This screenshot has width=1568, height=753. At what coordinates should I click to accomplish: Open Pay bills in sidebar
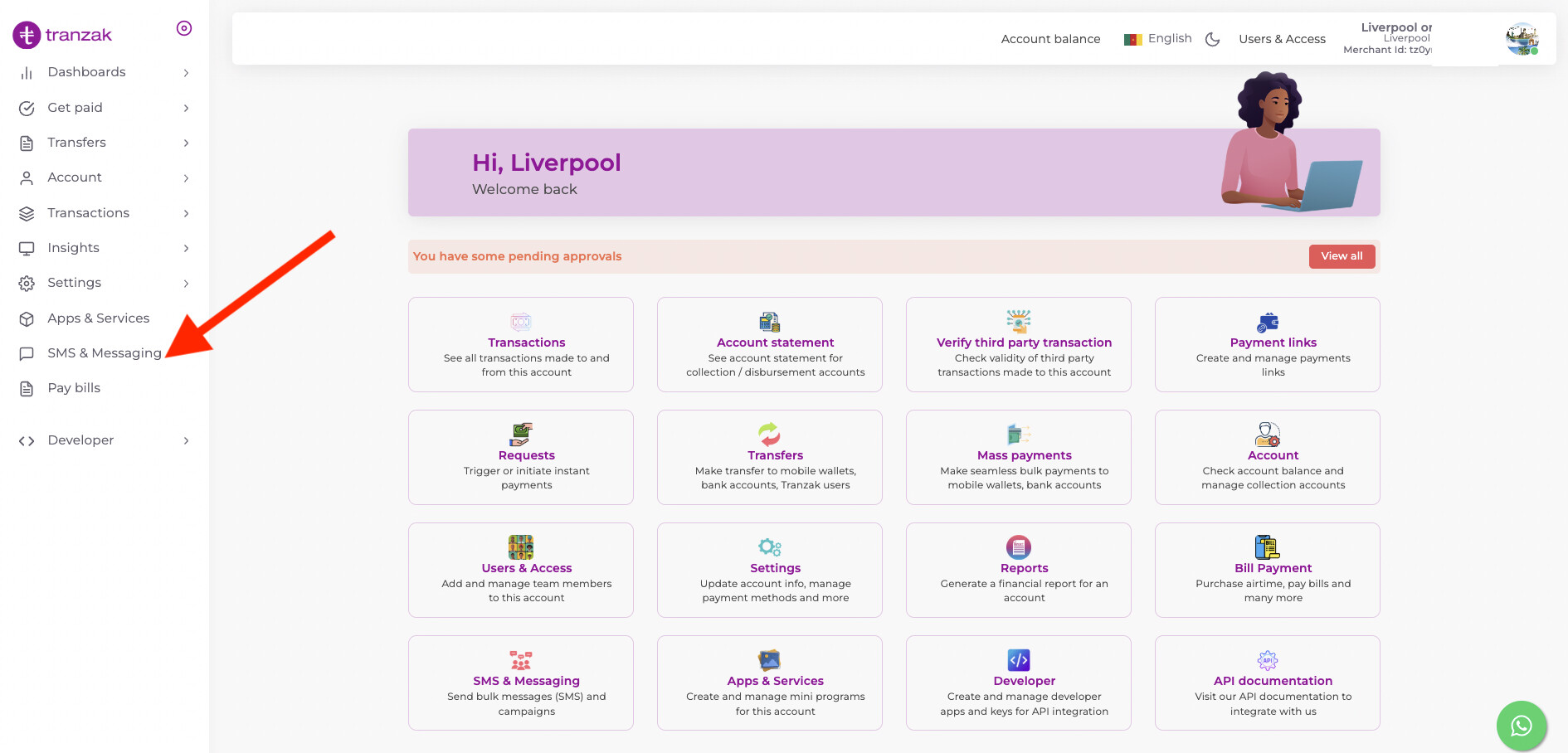[74, 388]
